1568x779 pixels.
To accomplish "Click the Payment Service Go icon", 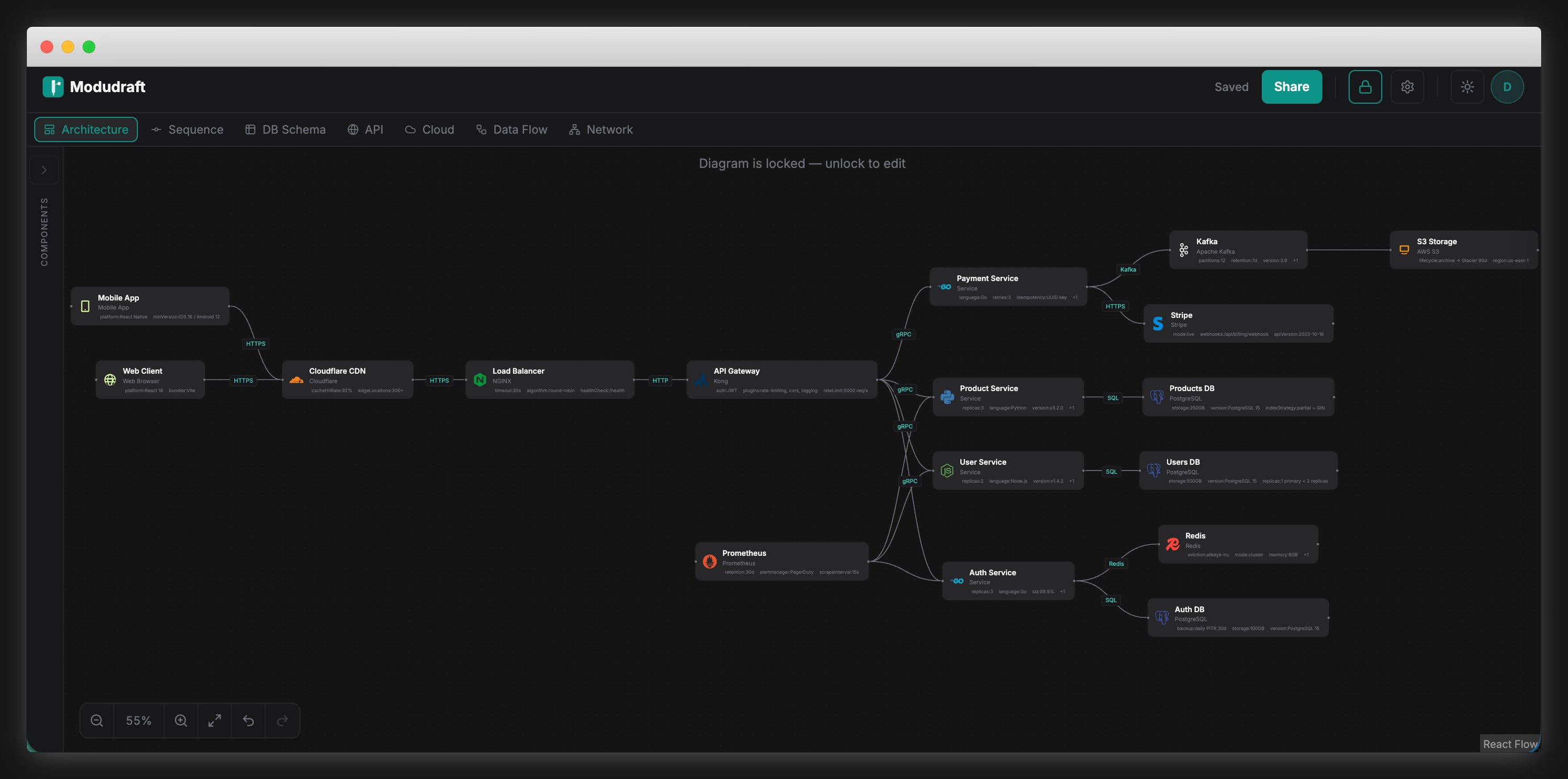I will (x=944, y=287).
